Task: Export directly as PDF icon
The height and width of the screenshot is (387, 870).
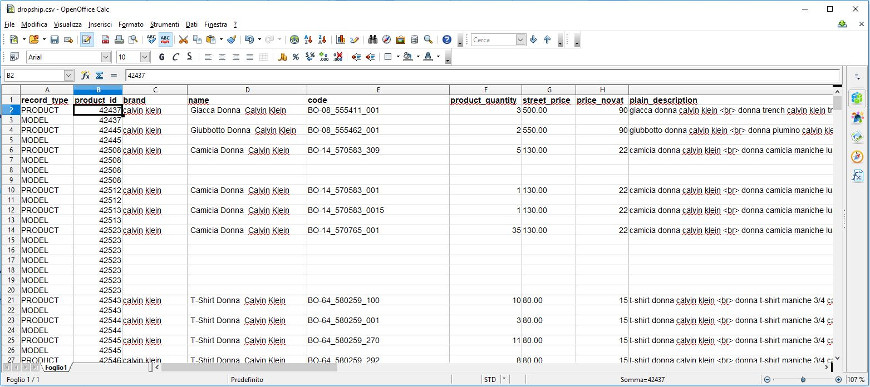Action: (x=105, y=39)
